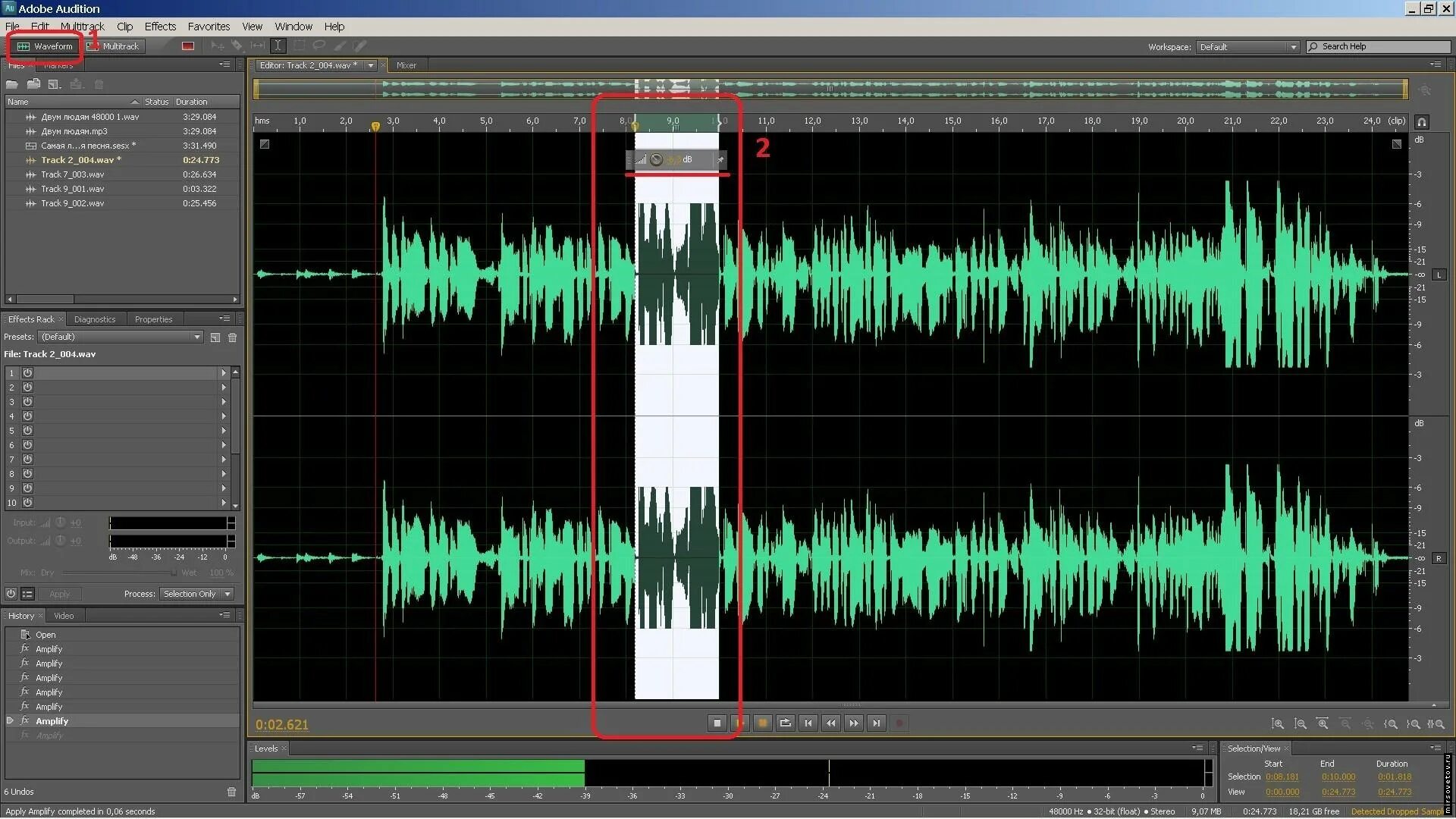Open the Presets dropdown
This screenshot has width=1456, height=819.
121,337
